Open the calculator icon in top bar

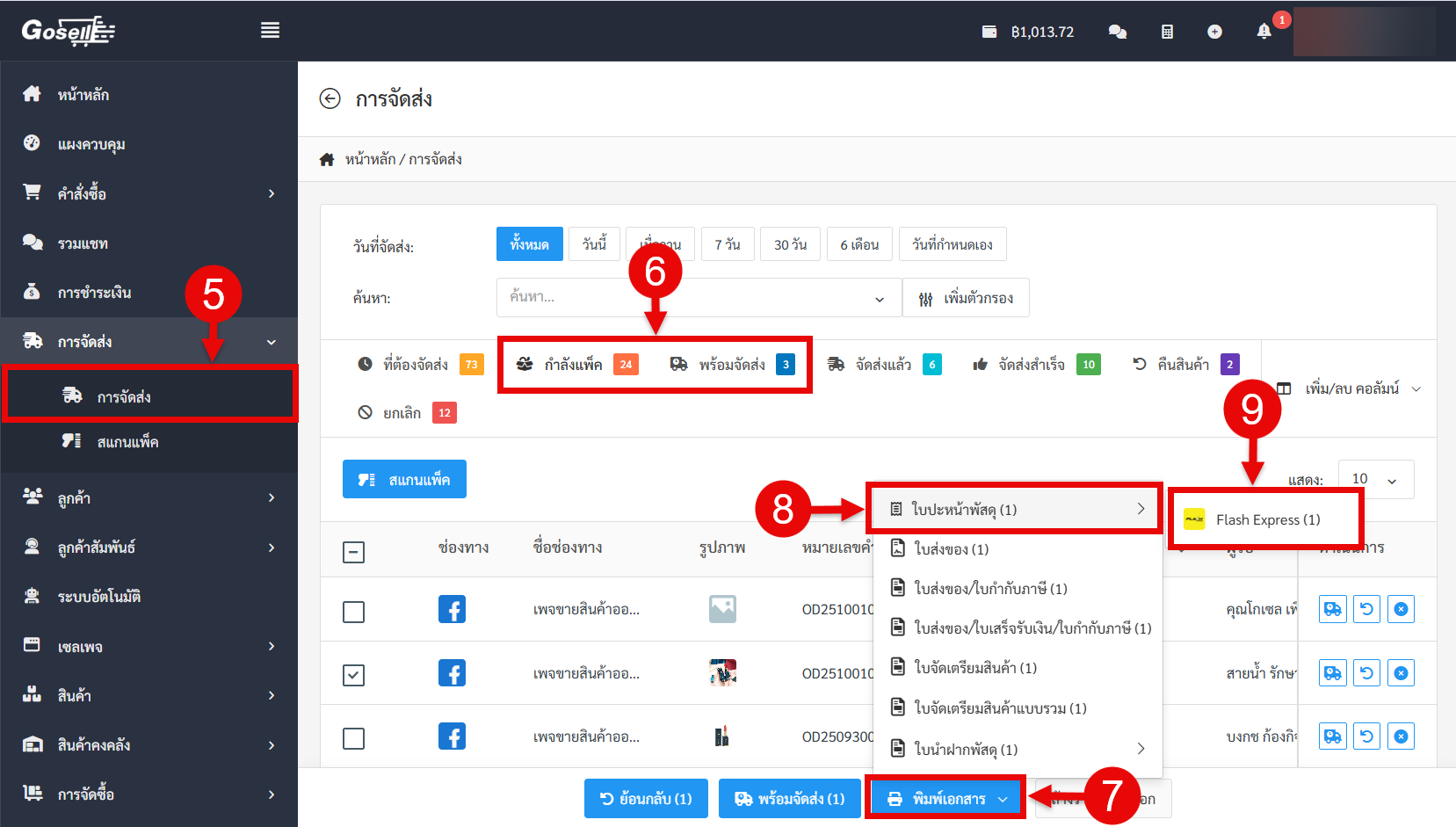[1167, 32]
